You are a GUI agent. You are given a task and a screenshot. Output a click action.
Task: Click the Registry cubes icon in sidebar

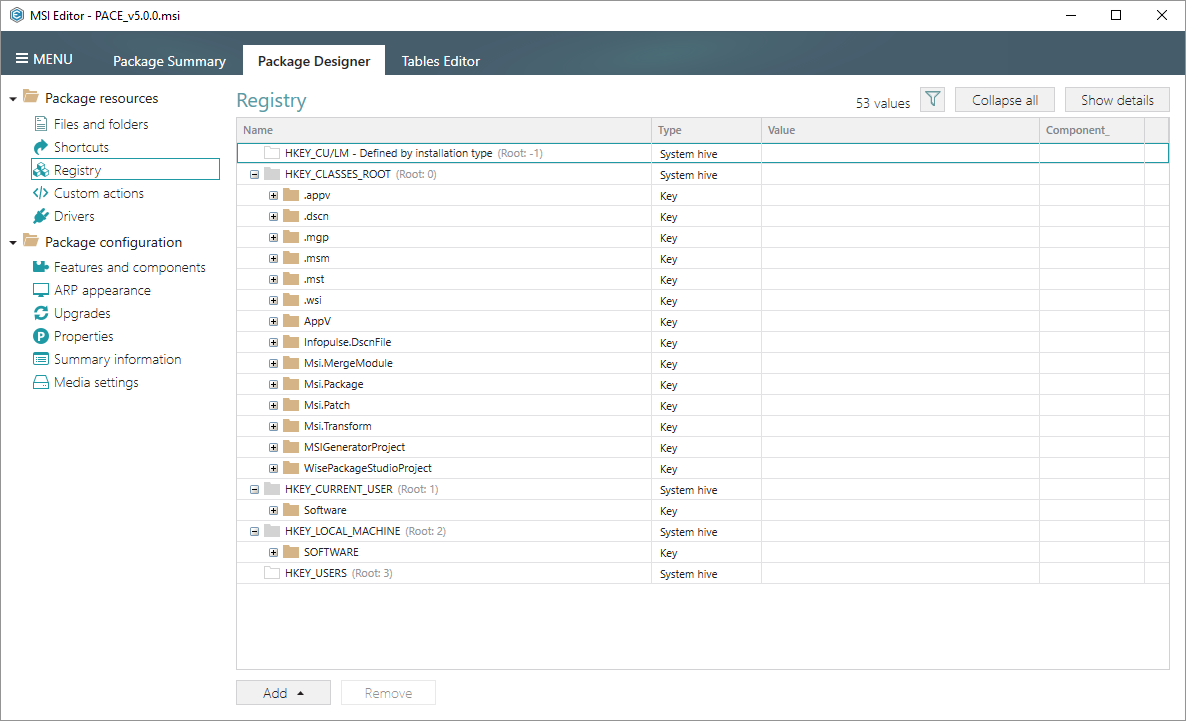tap(41, 170)
